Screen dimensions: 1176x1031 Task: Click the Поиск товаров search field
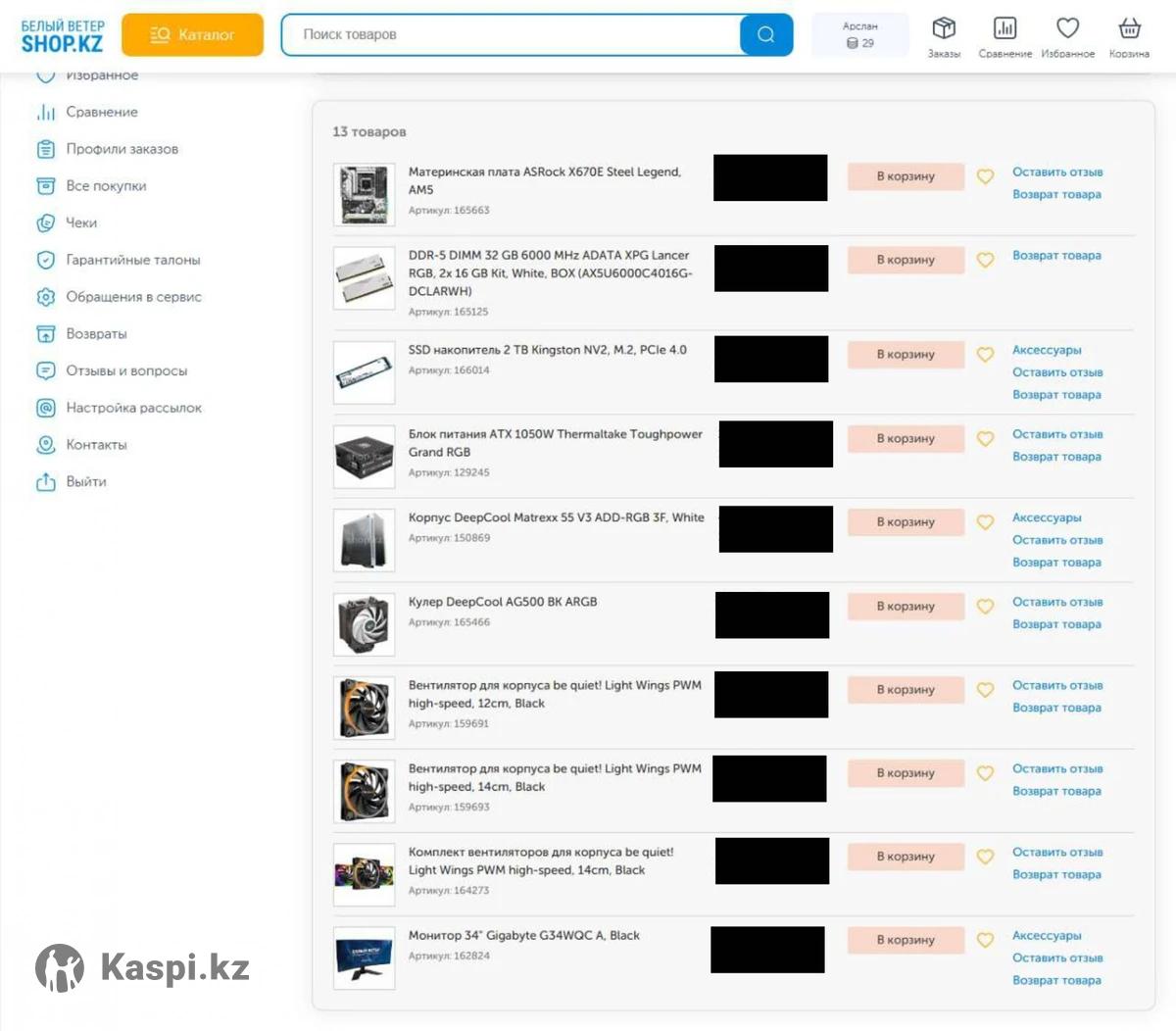[510, 34]
